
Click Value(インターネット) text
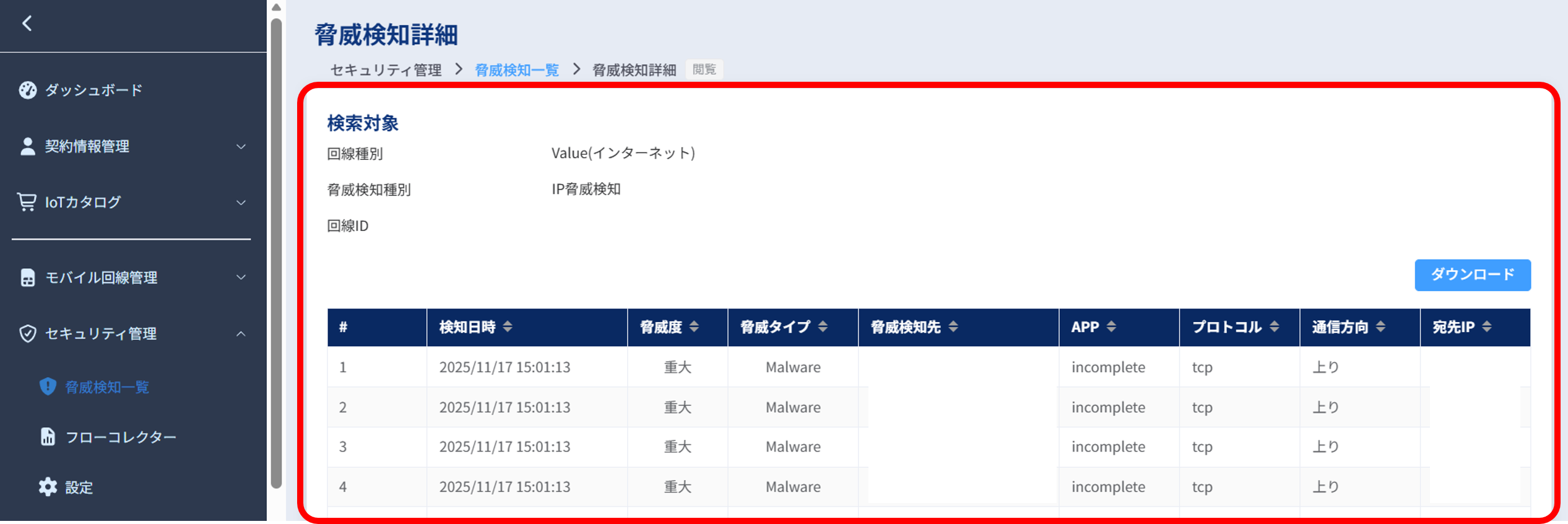pyautogui.click(x=623, y=153)
